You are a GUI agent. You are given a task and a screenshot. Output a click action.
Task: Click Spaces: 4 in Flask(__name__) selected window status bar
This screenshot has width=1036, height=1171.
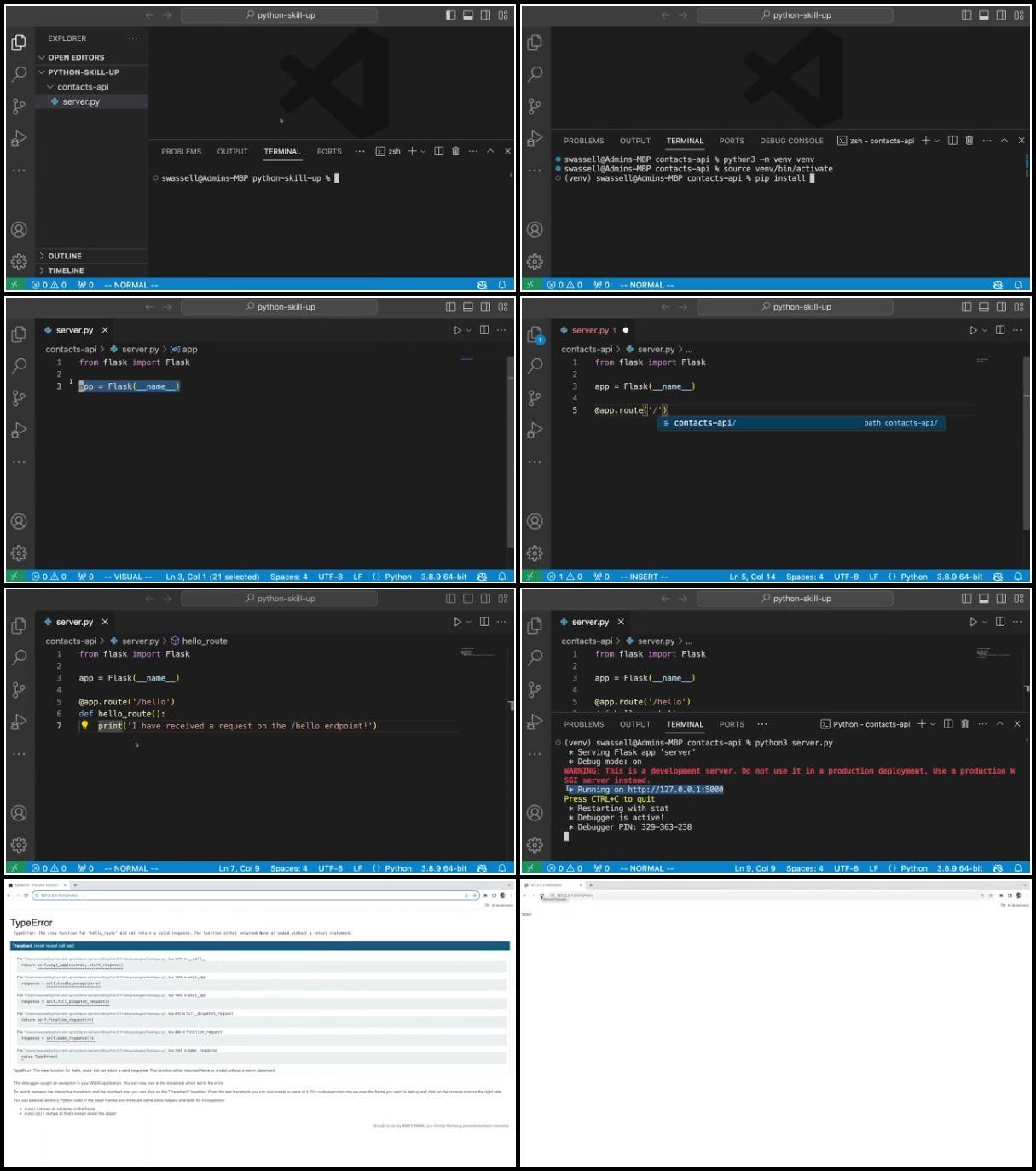point(289,577)
